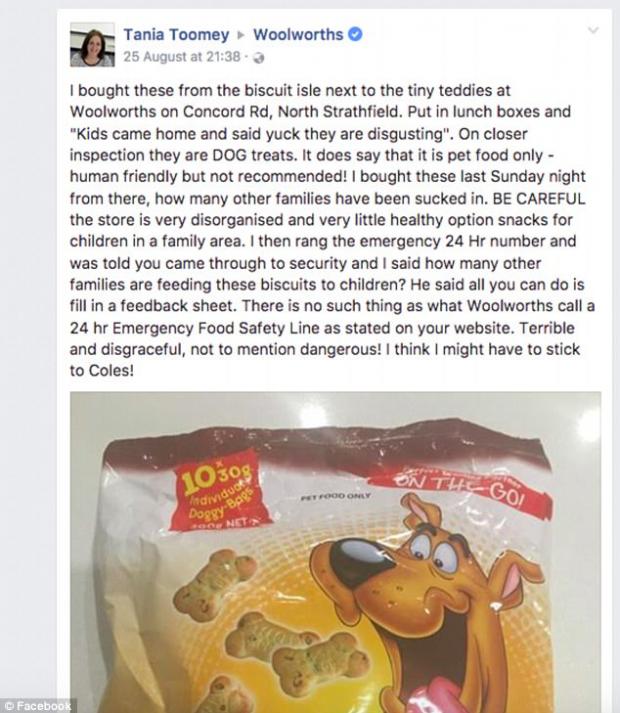Click the arrow between Tania Toomey and Woolworths
The image size is (620, 713).
coord(241,35)
